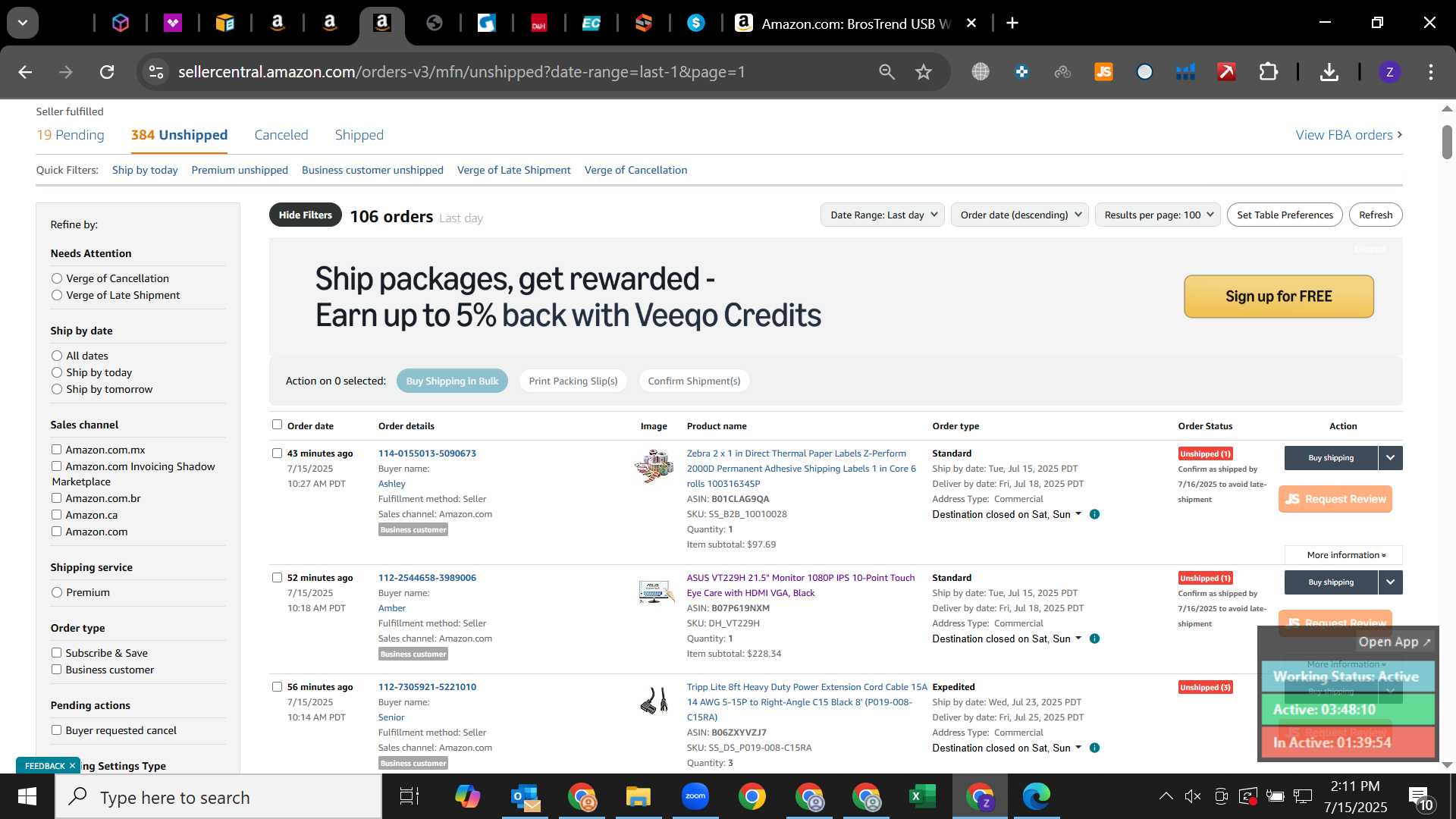Click the Refresh orders button

1376,215
